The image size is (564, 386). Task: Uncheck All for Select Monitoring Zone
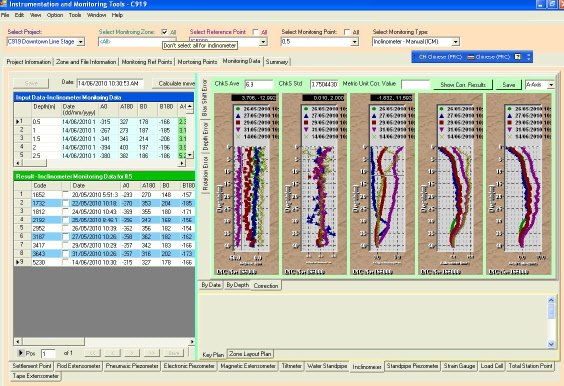pyautogui.click(x=165, y=32)
